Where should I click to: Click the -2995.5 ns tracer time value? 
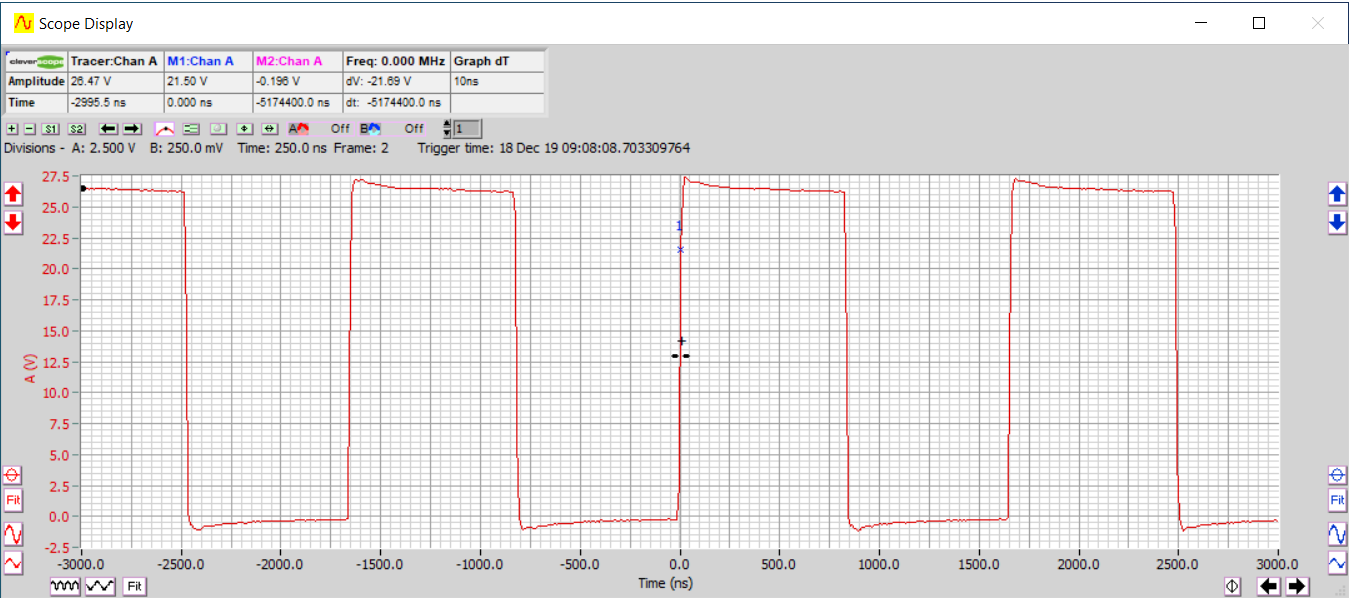(x=115, y=103)
